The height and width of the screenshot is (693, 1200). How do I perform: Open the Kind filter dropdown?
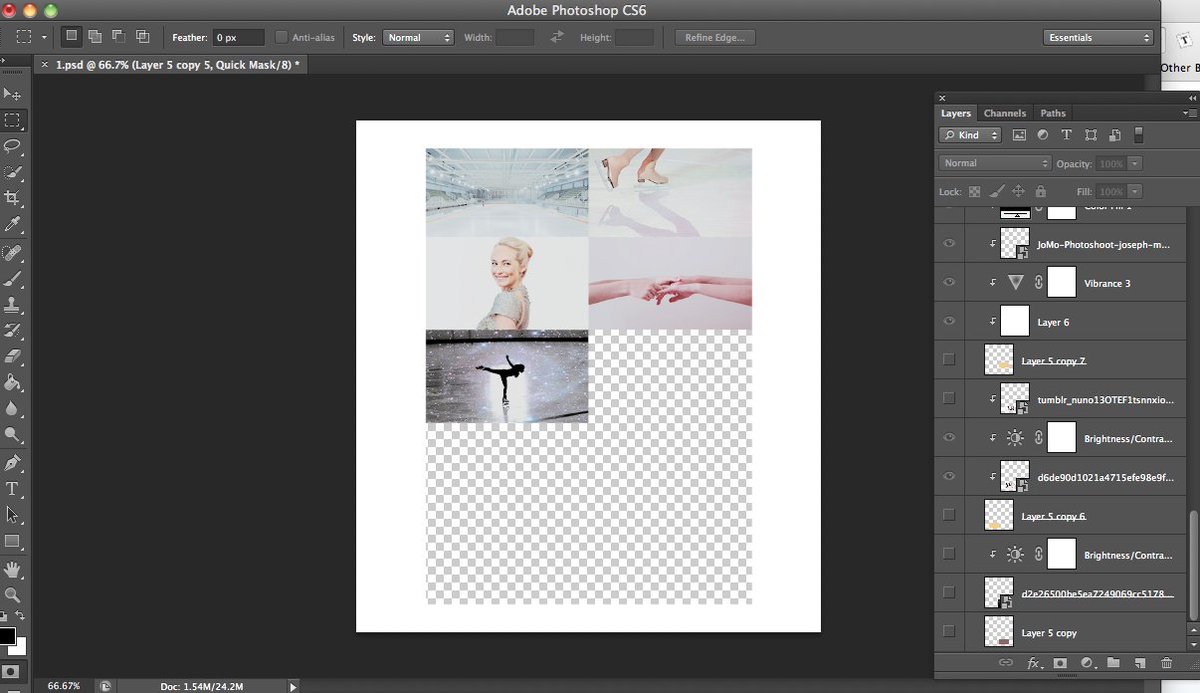tap(970, 135)
